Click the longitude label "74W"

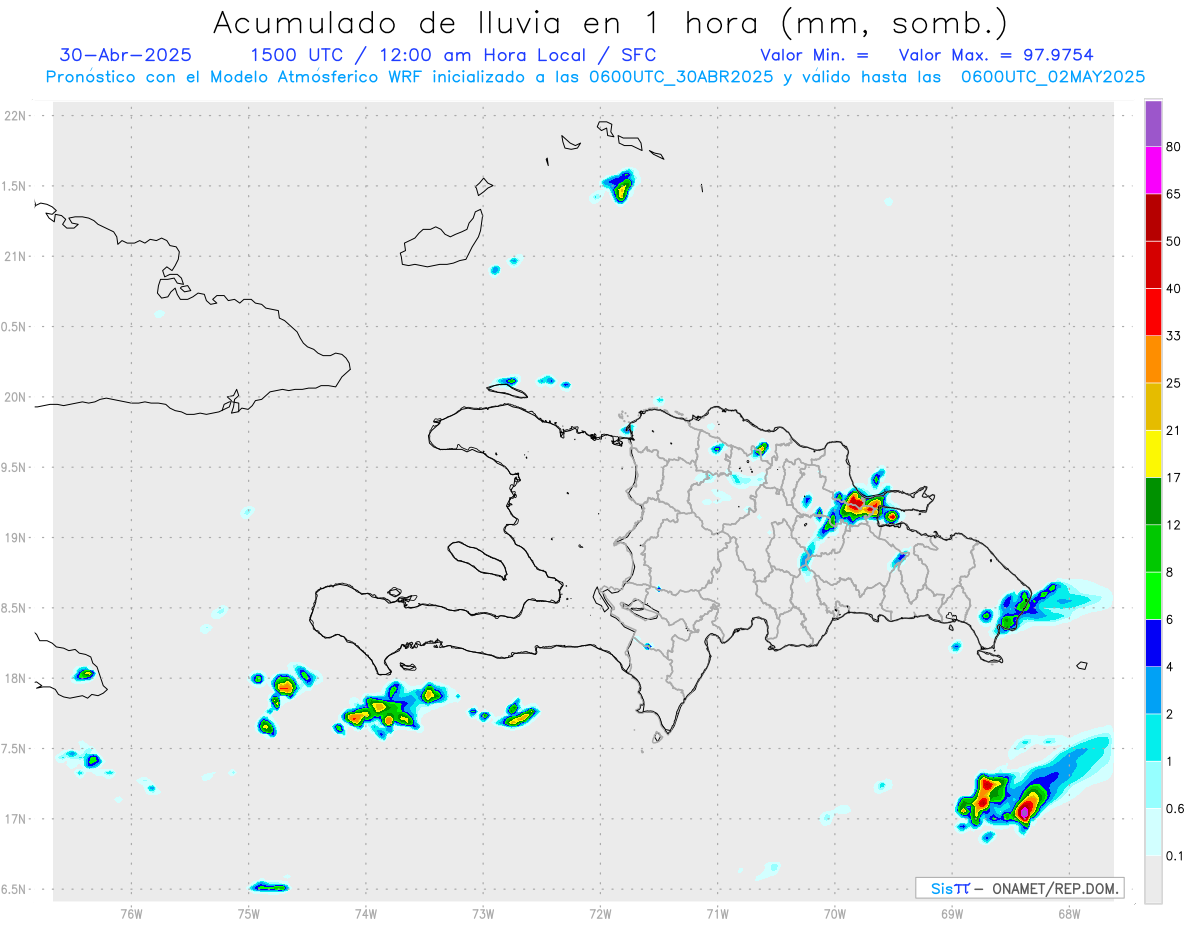[365, 912]
